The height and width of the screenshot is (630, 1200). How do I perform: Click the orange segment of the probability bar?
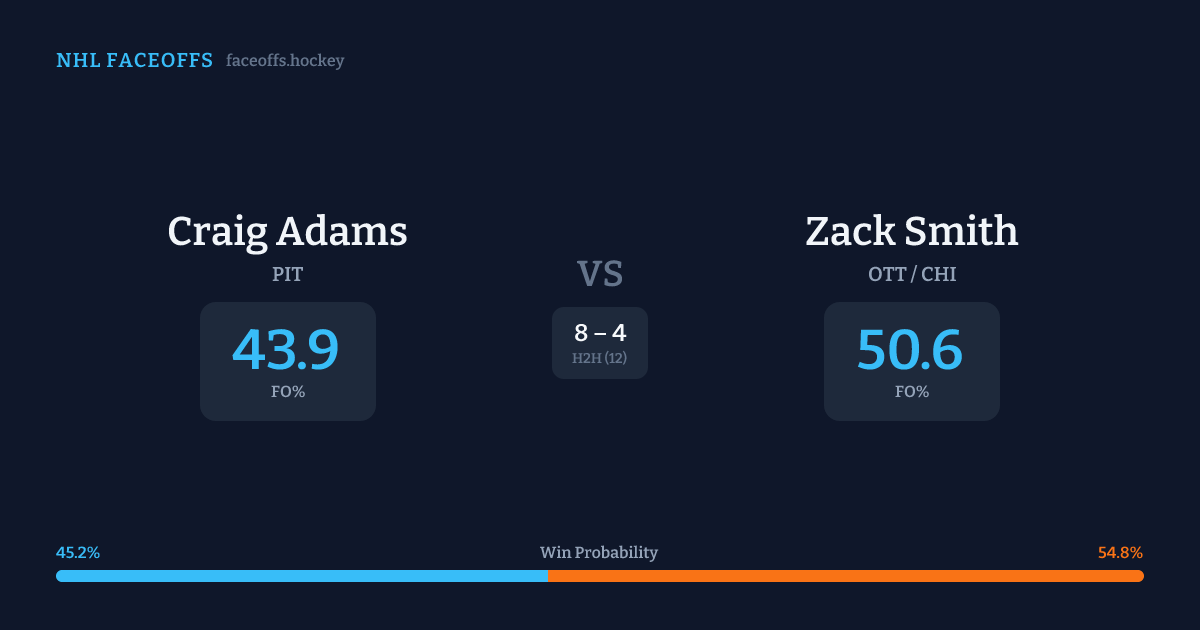[845, 576]
